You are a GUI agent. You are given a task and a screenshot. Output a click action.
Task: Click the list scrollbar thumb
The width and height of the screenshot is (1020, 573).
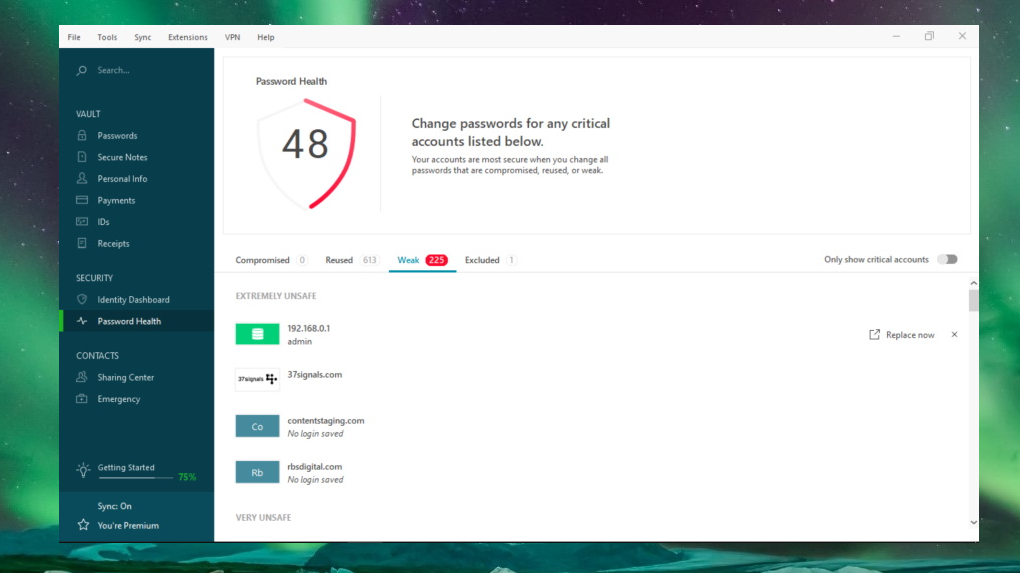tap(973, 300)
